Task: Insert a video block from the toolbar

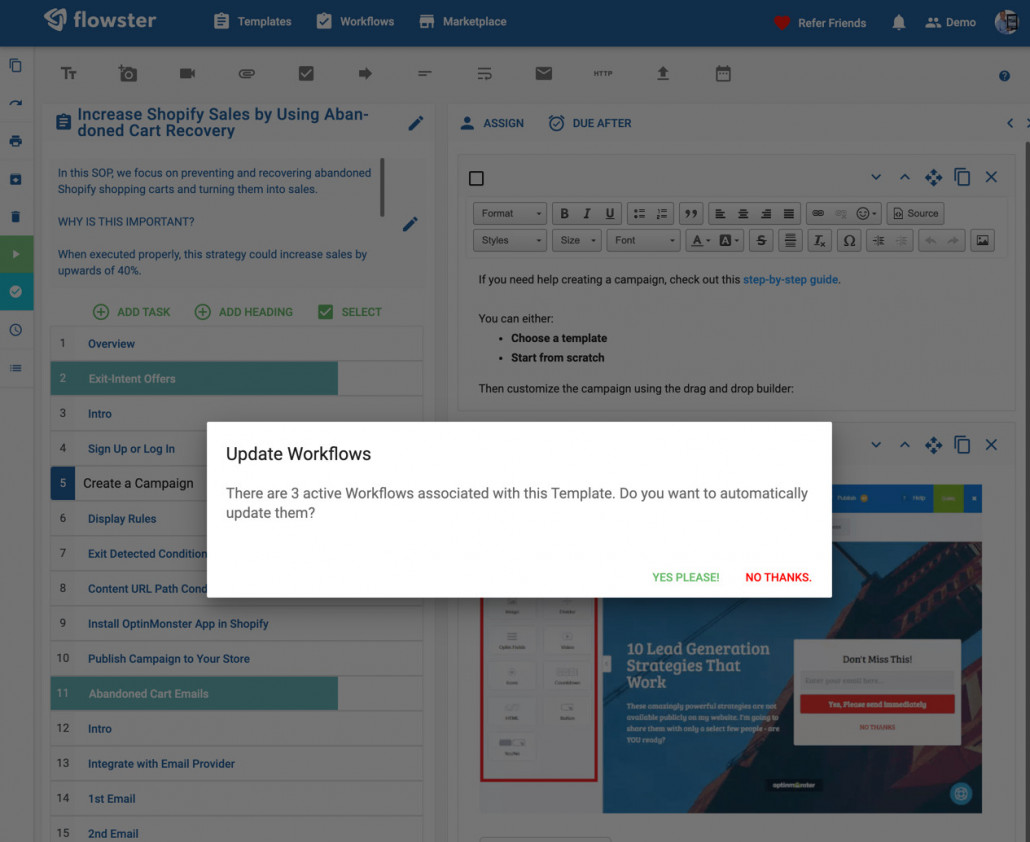Action: pyautogui.click(x=186, y=73)
